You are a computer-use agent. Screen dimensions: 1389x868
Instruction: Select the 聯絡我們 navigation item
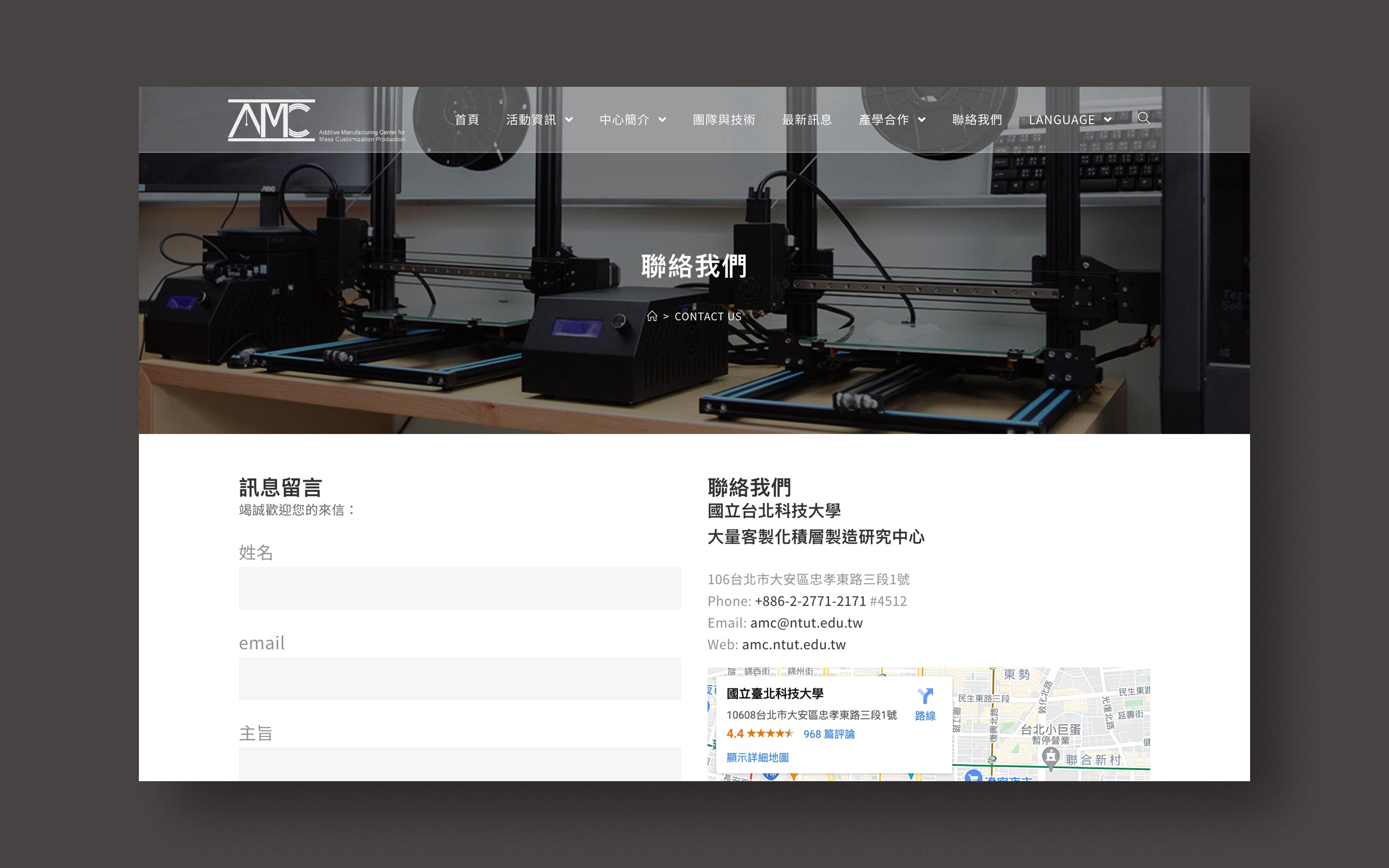[x=977, y=120]
